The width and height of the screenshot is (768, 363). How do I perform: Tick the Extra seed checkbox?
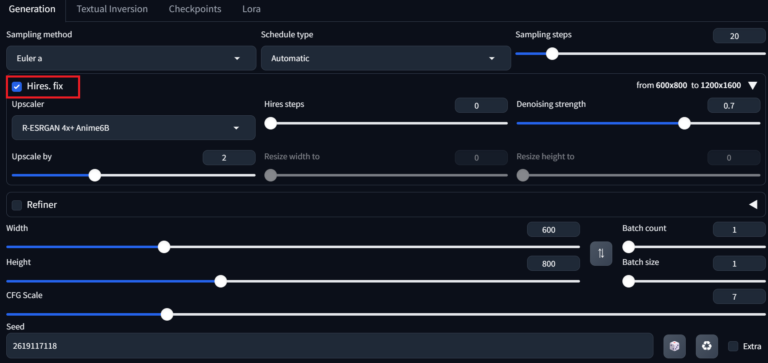733,346
